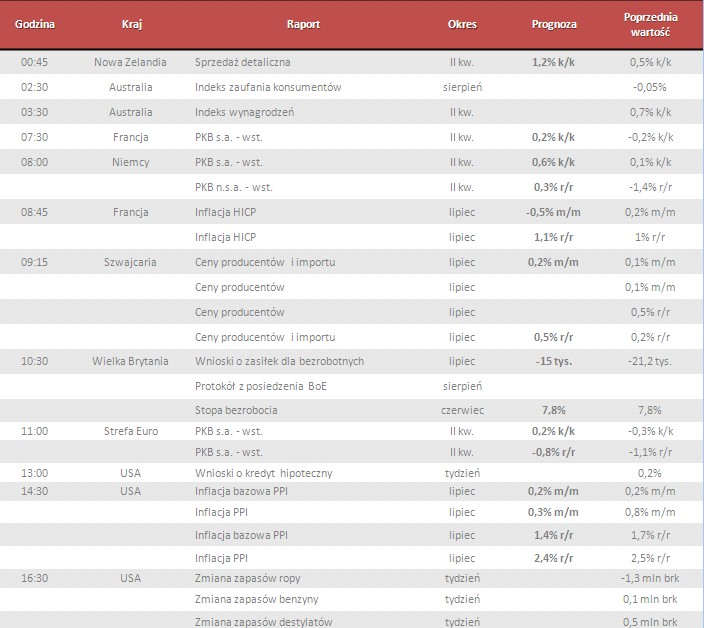Click Zmiana zapasów benzyny report
The height and width of the screenshot is (628, 704).
click(x=256, y=599)
